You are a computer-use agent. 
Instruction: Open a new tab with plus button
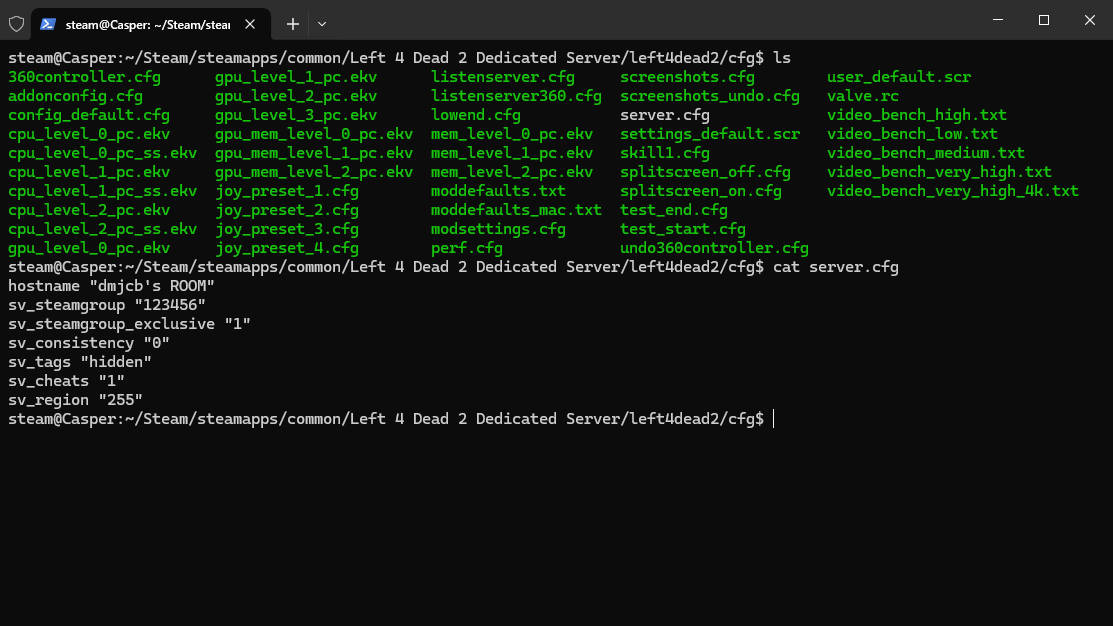[x=292, y=24]
